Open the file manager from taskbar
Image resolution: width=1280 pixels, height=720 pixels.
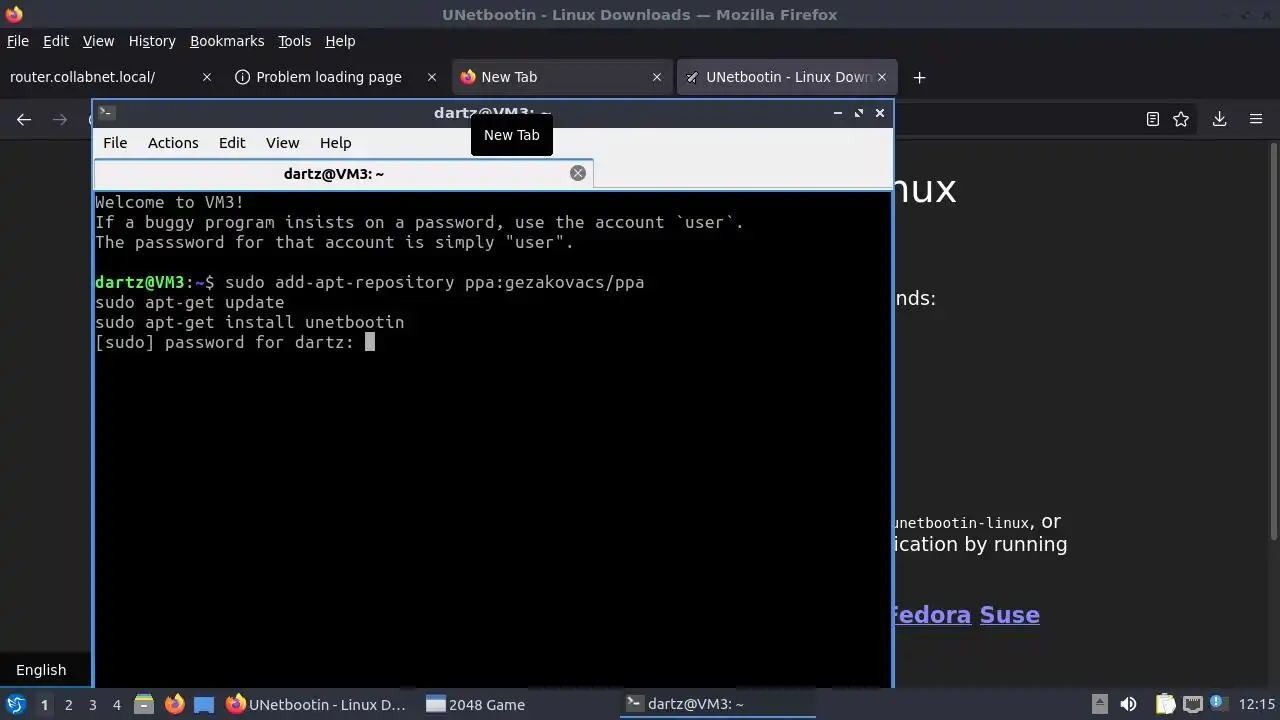point(144,704)
